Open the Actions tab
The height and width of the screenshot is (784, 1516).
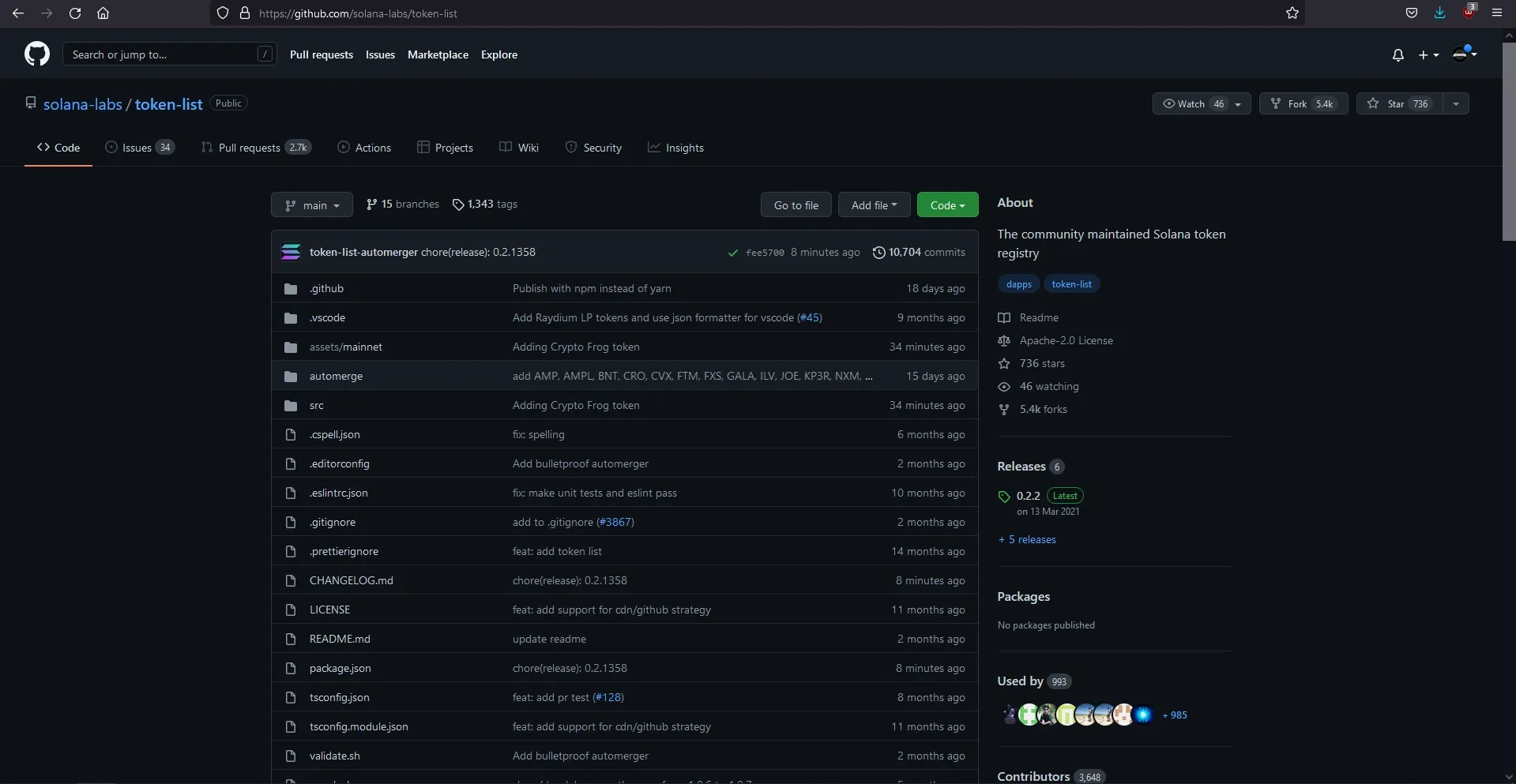click(x=364, y=148)
